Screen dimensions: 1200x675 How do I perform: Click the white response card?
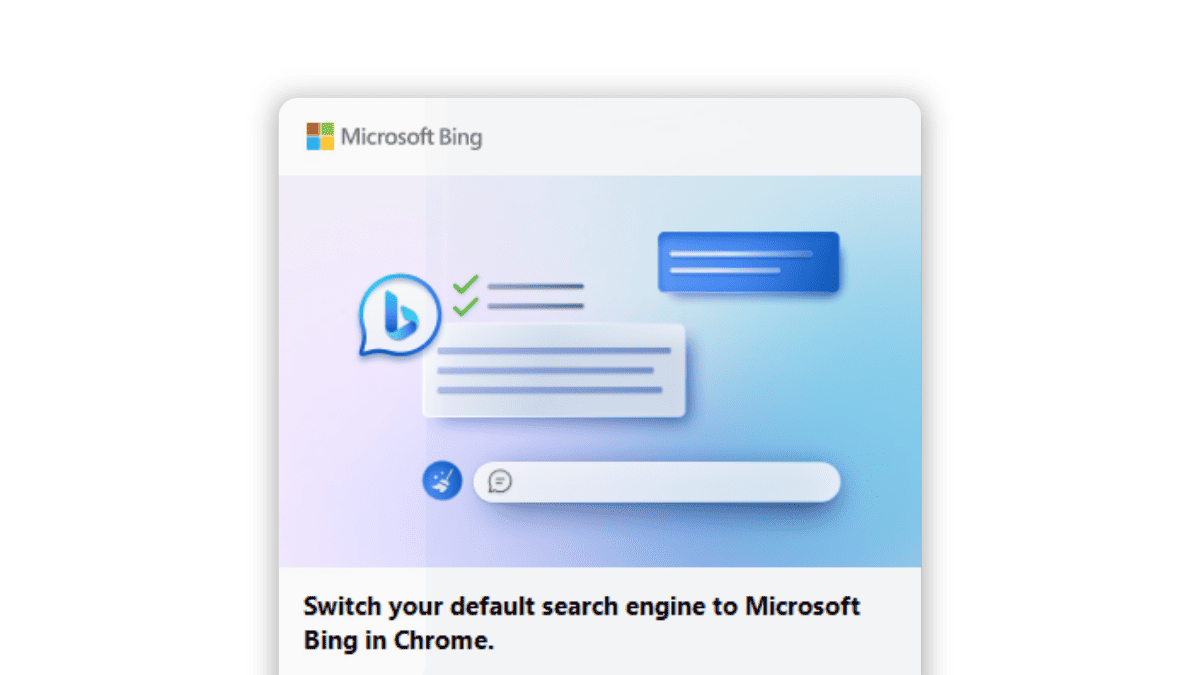click(x=553, y=370)
